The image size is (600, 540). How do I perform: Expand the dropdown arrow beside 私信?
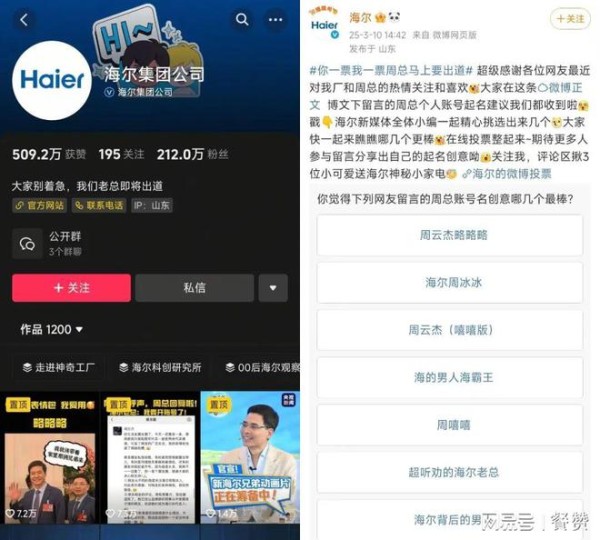click(273, 288)
